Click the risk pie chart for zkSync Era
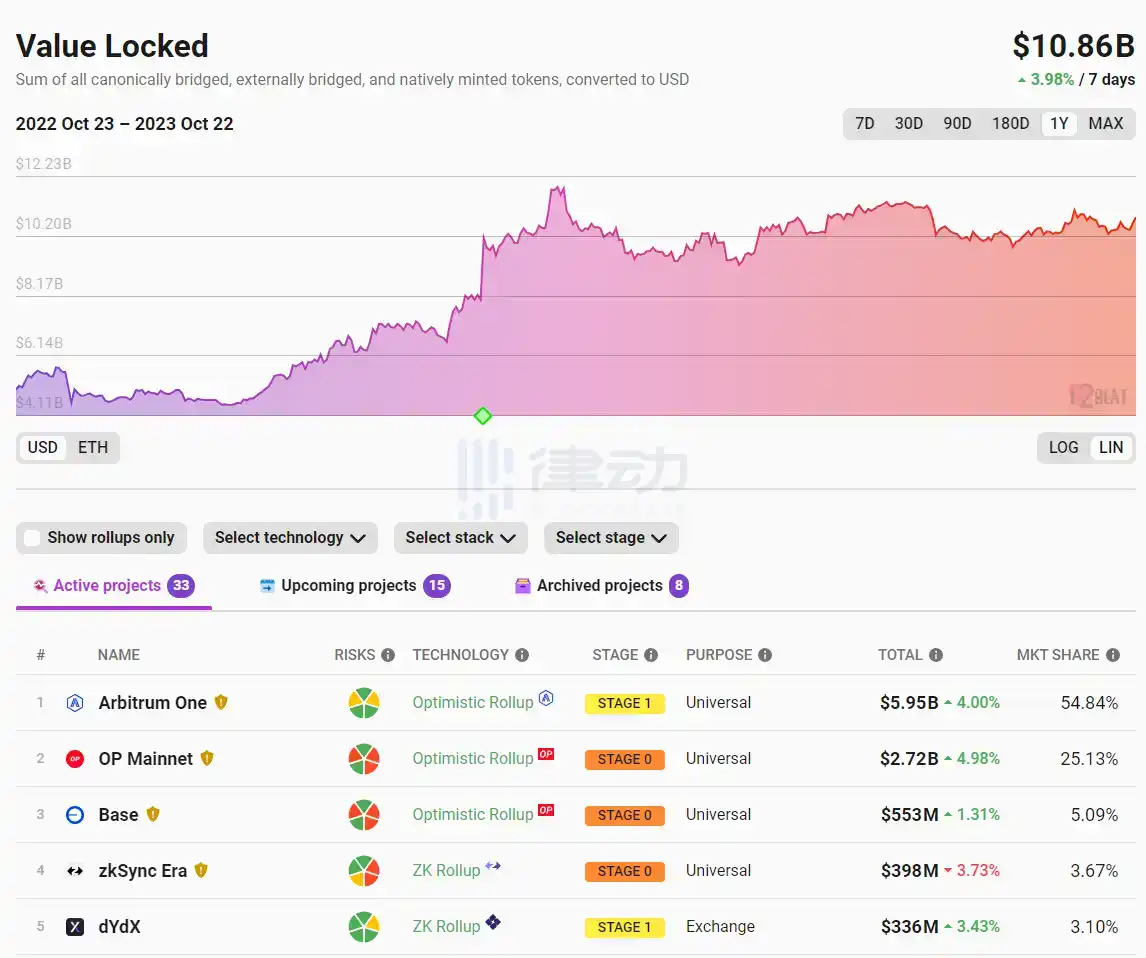 (364, 871)
